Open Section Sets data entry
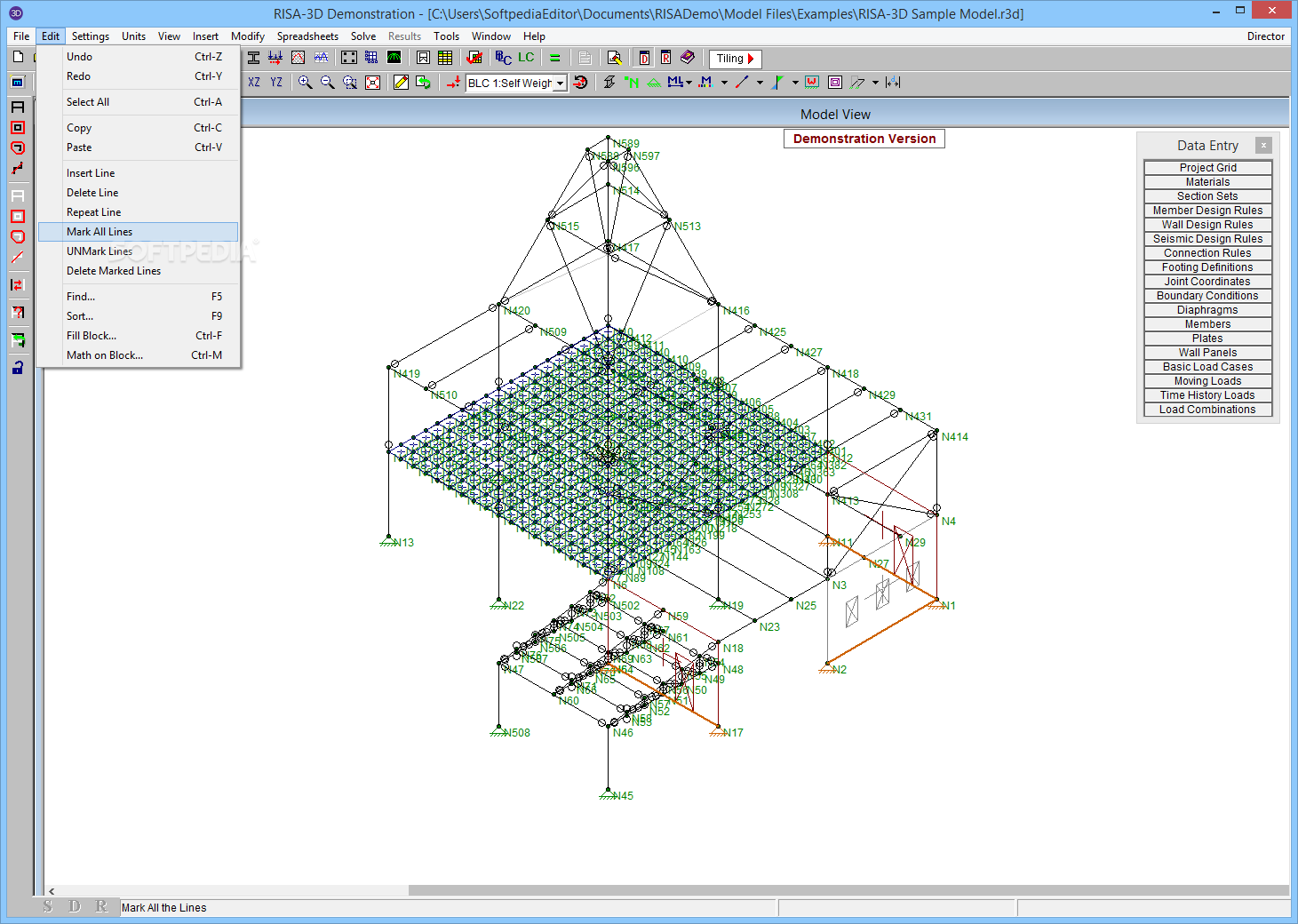The width and height of the screenshot is (1298, 924). pyautogui.click(x=1207, y=196)
